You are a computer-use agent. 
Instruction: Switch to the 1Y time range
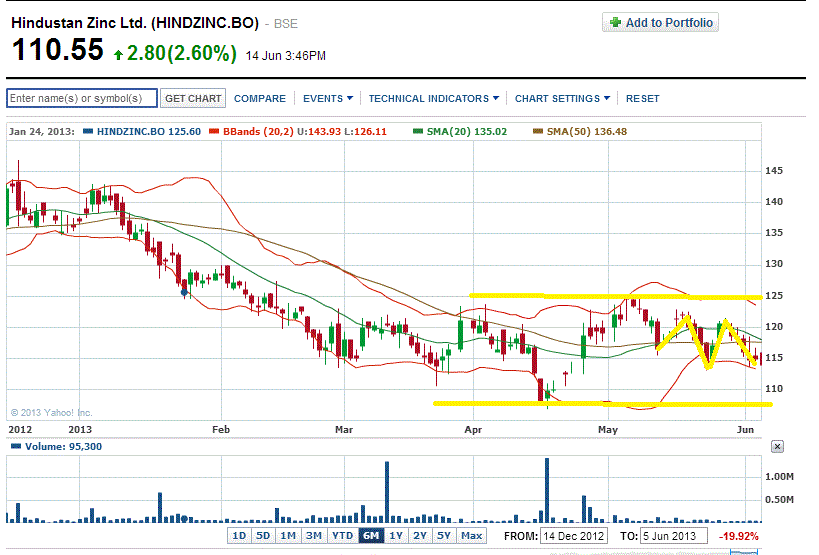pos(396,536)
